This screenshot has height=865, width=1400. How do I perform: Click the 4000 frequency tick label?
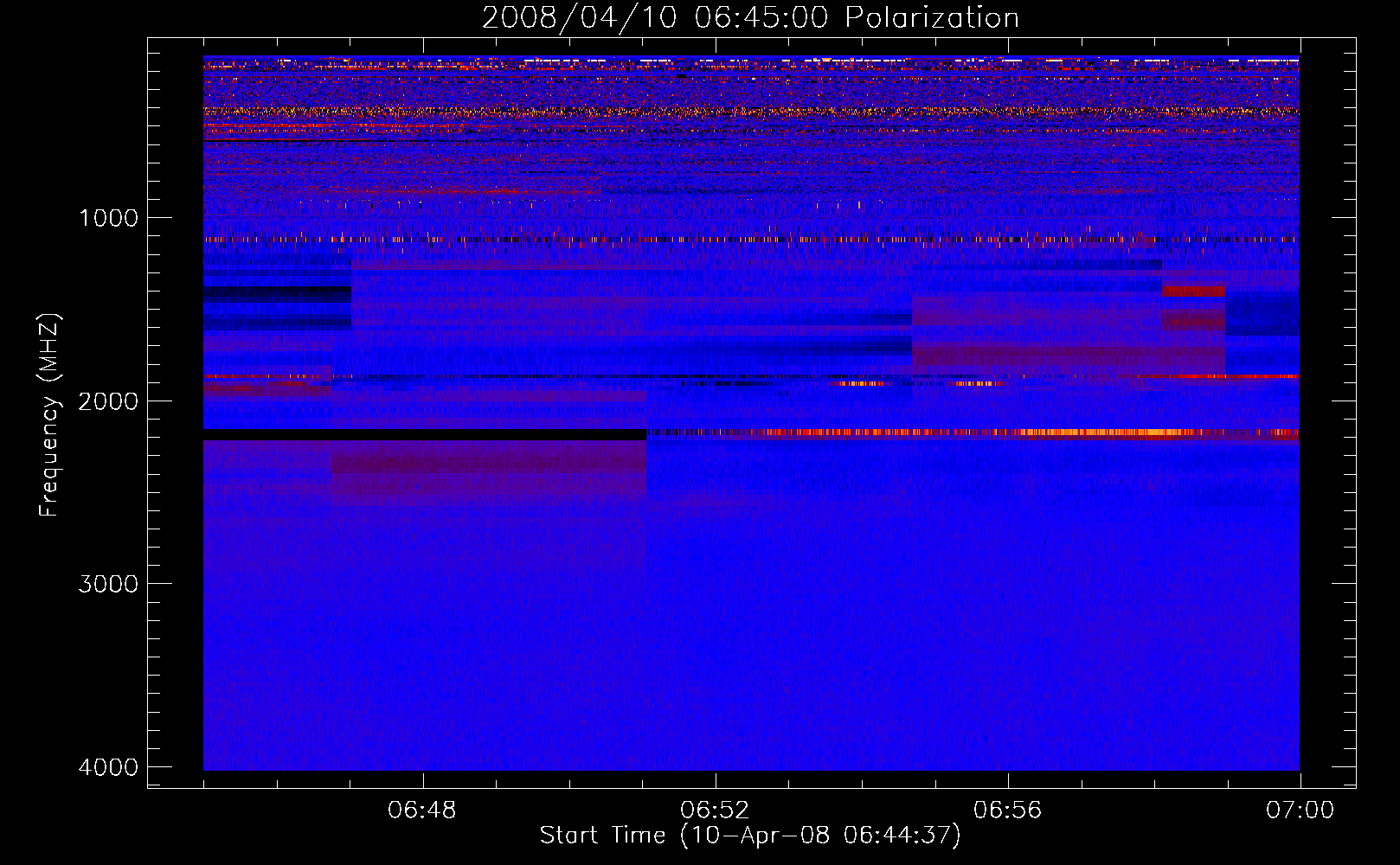click(x=108, y=767)
